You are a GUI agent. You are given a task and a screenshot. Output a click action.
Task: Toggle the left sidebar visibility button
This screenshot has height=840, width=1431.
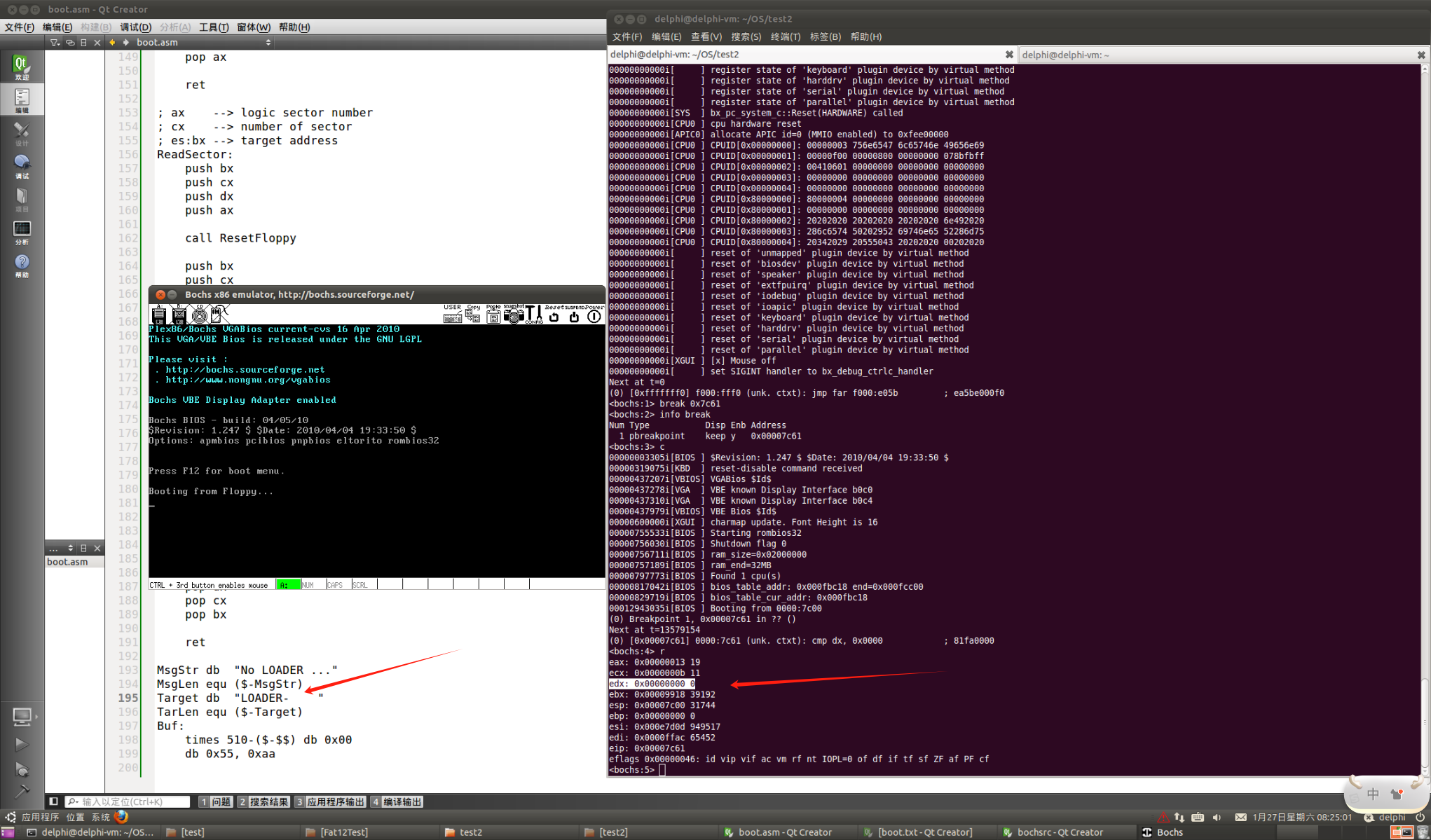(53, 801)
